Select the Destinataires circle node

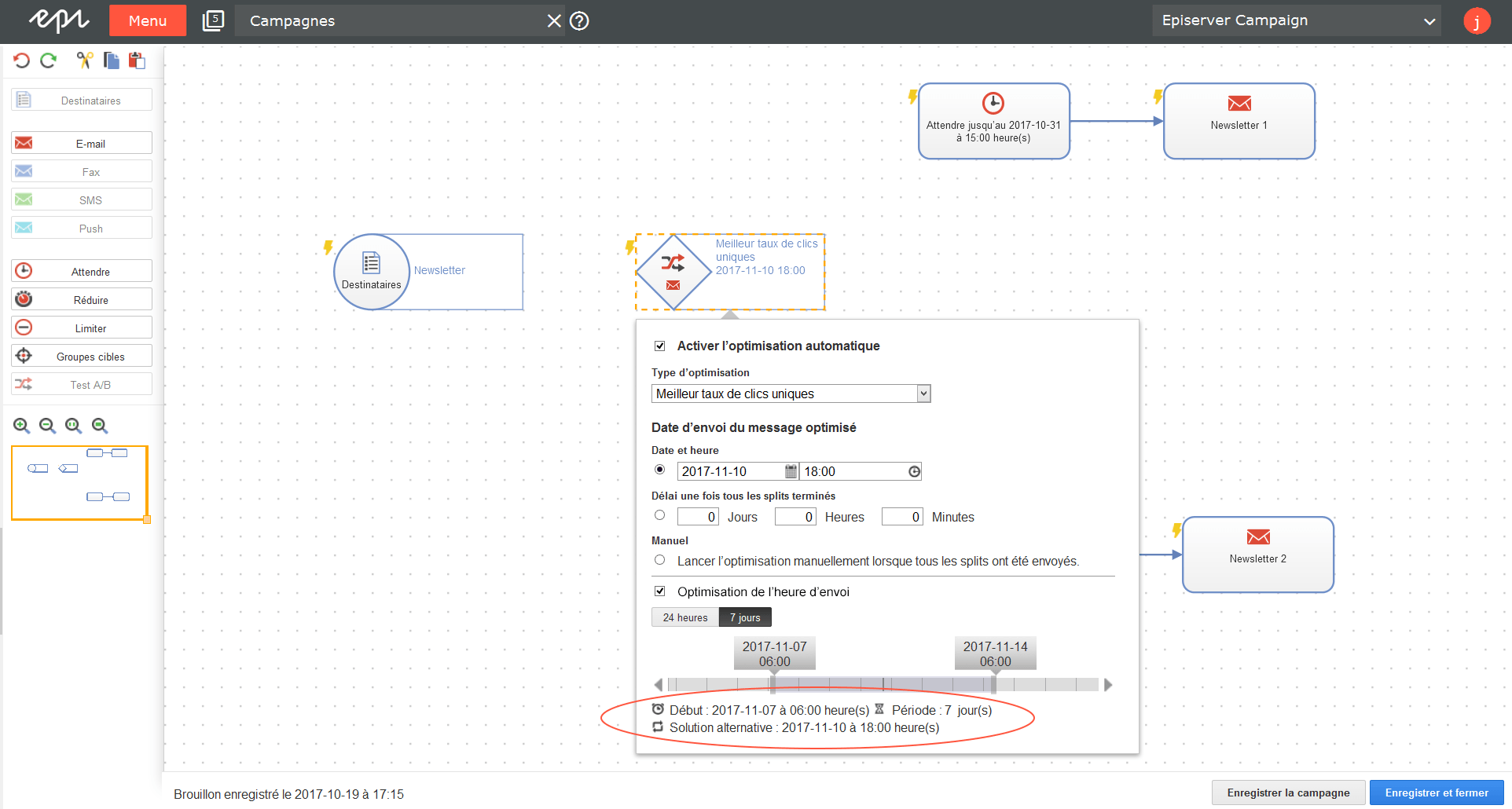(x=372, y=272)
